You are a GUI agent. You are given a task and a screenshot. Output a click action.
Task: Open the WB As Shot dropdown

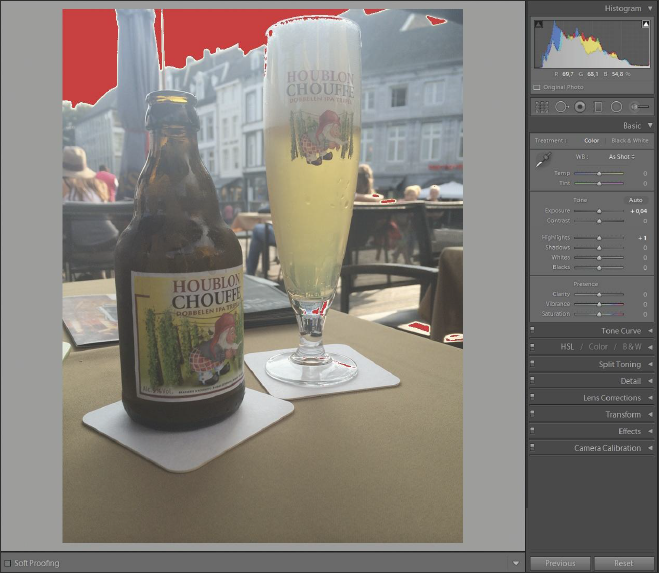pos(622,156)
